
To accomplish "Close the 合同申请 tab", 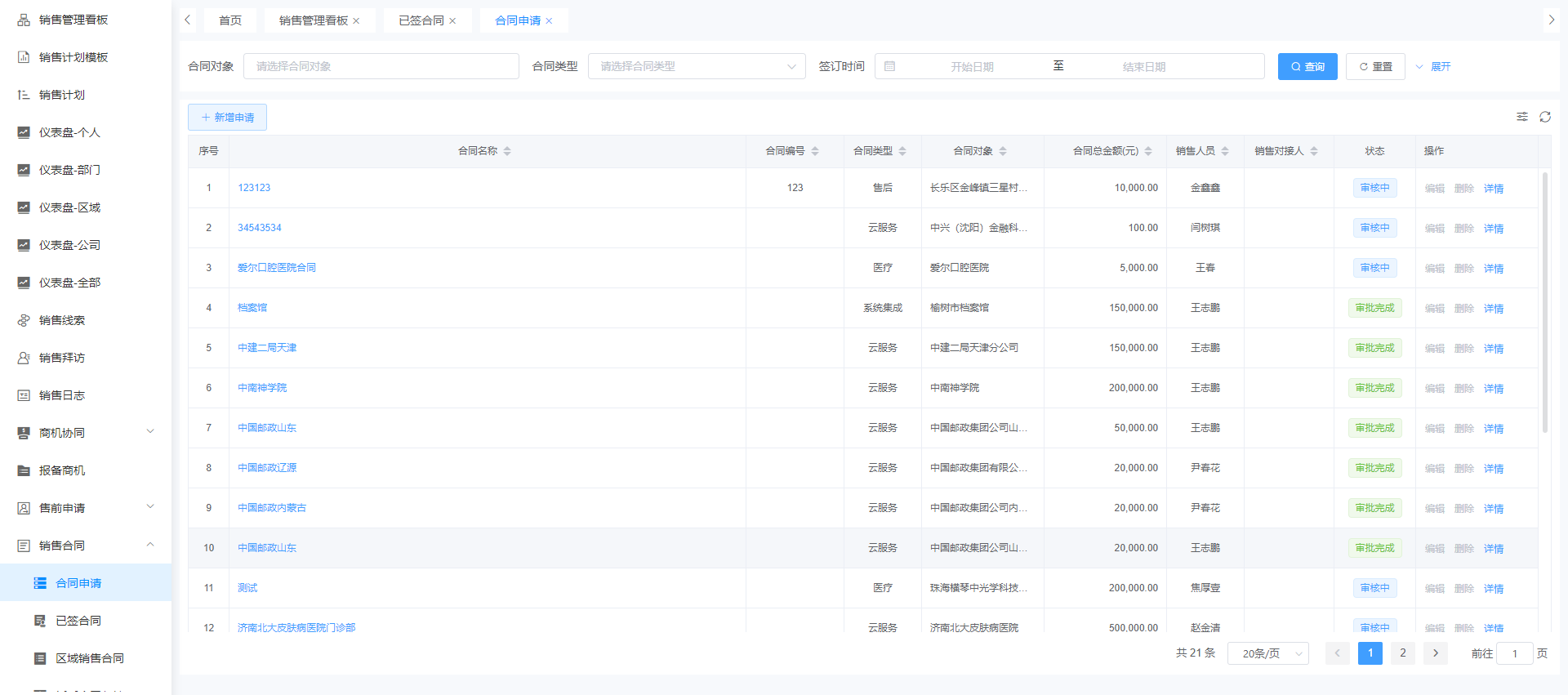I will (549, 21).
